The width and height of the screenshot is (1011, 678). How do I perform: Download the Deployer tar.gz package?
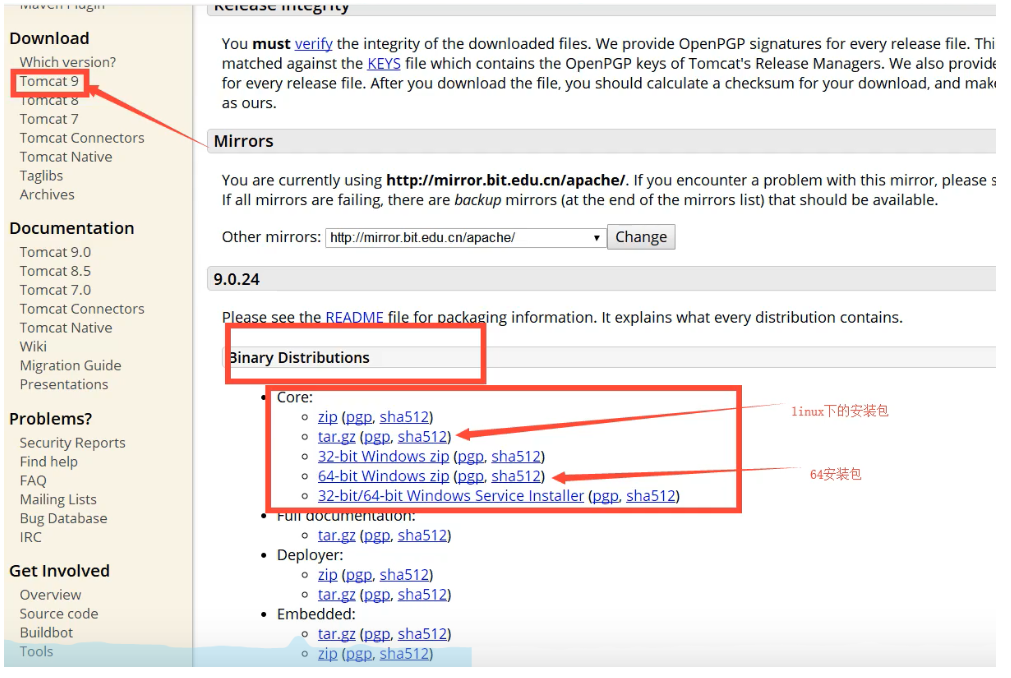tap(337, 595)
